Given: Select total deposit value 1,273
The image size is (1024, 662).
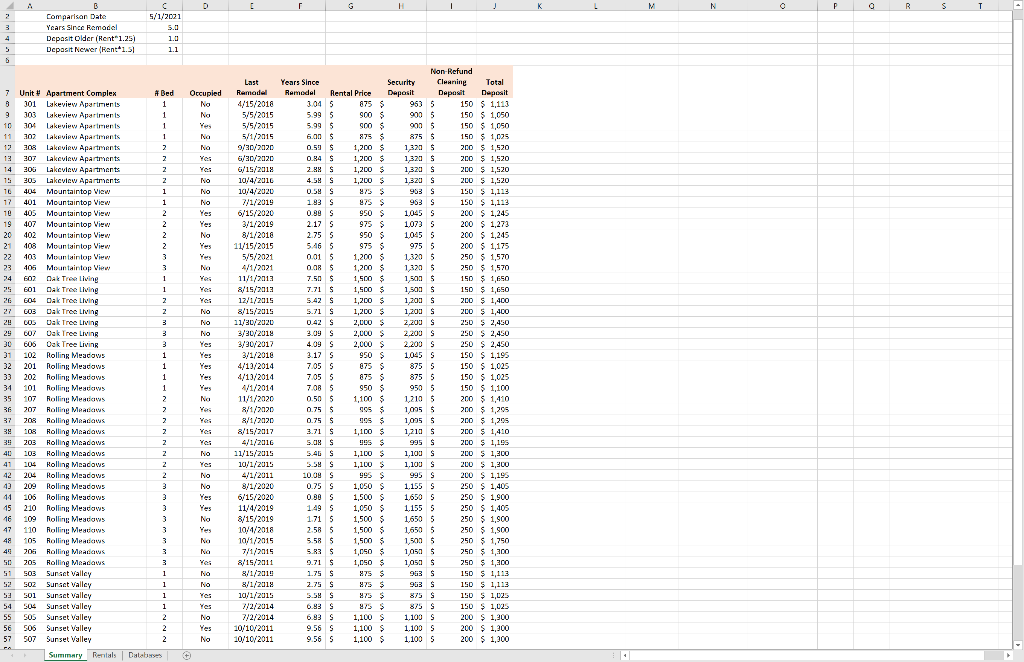Looking at the screenshot, I should pos(495,224).
